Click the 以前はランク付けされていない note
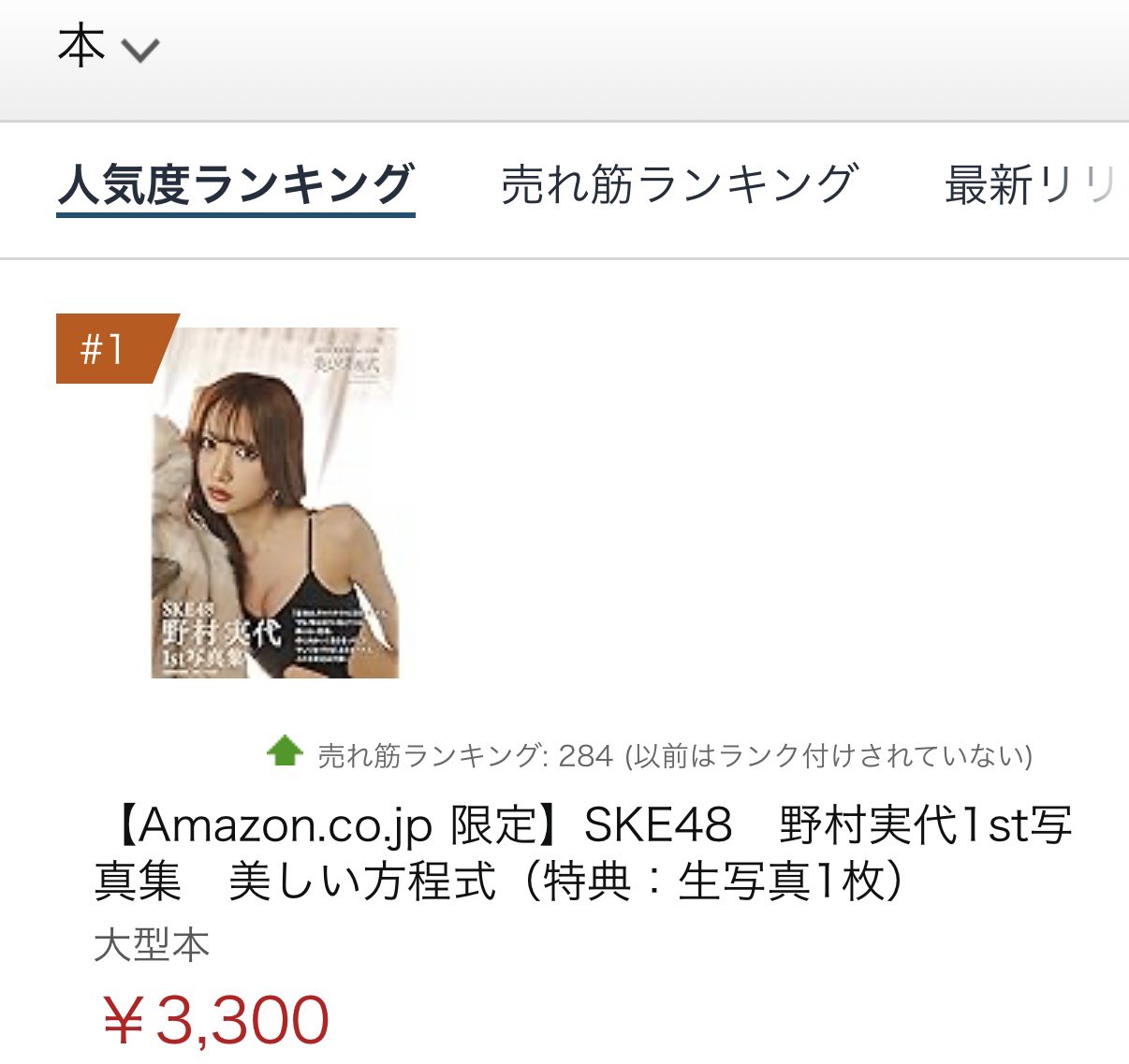Image resolution: width=1129 pixels, height=1064 pixels. [828, 755]
